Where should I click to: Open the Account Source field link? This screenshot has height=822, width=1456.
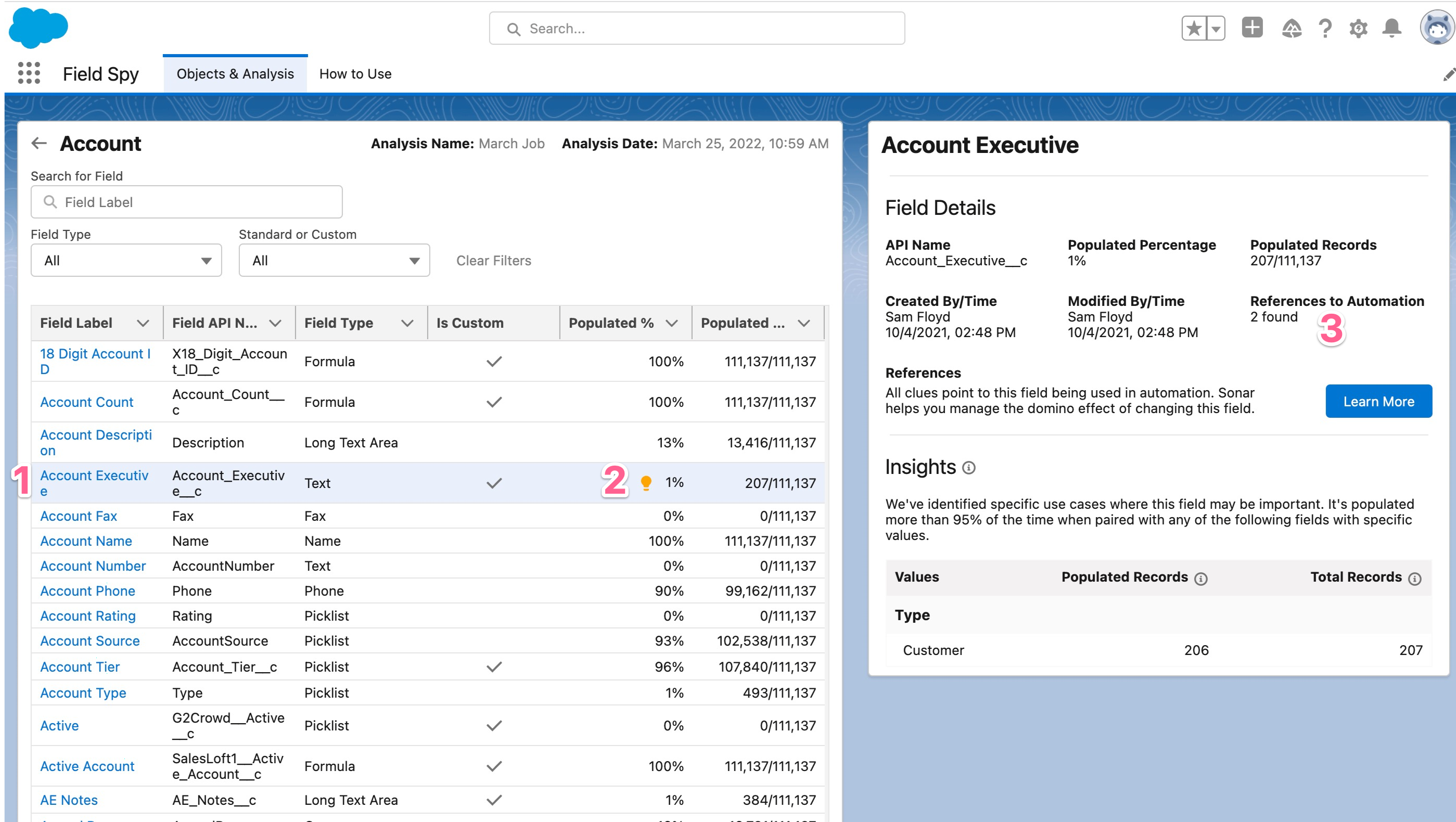coord(90,641)
